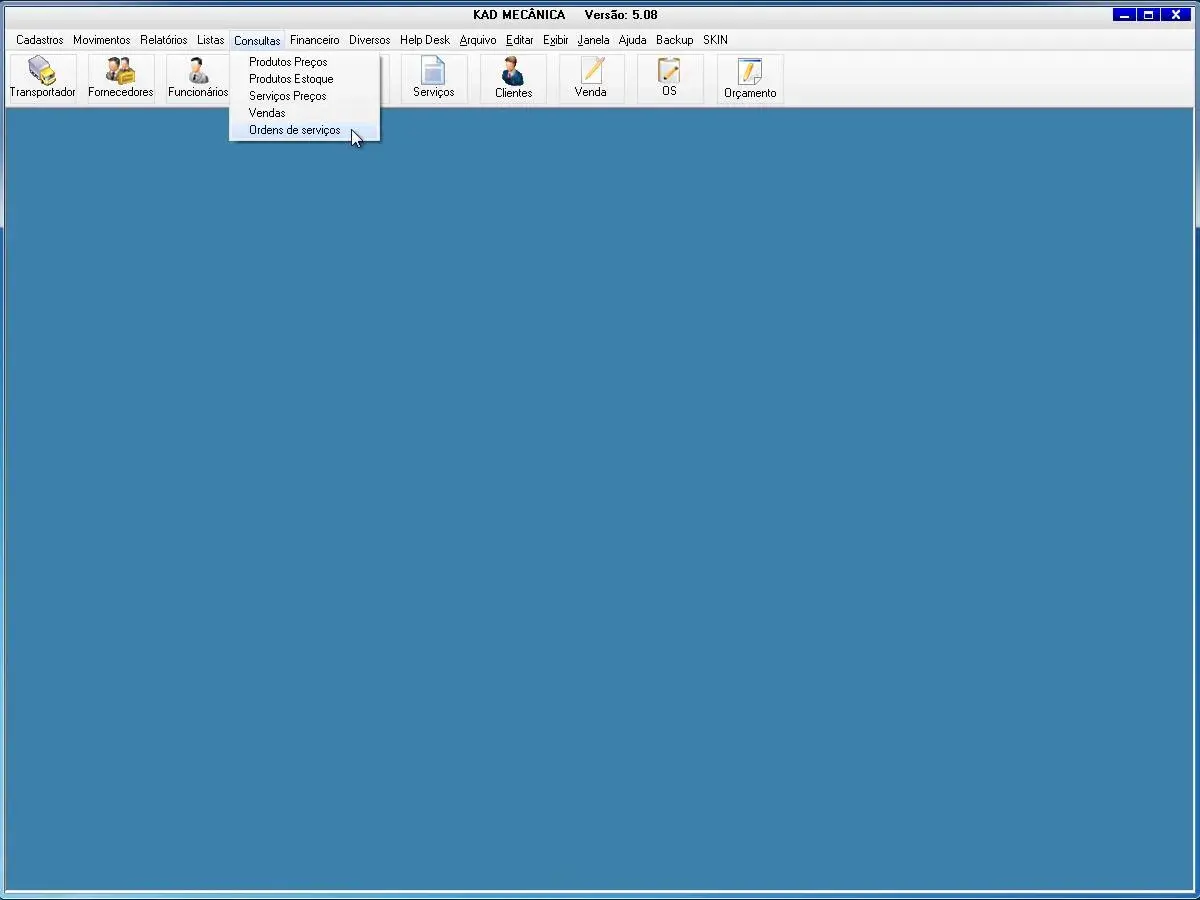Viewport: 1200px width, 900px height.
Task: Click the Fornecedores toolbar icon
Action: pyautogui.click(x=121, y=78)
